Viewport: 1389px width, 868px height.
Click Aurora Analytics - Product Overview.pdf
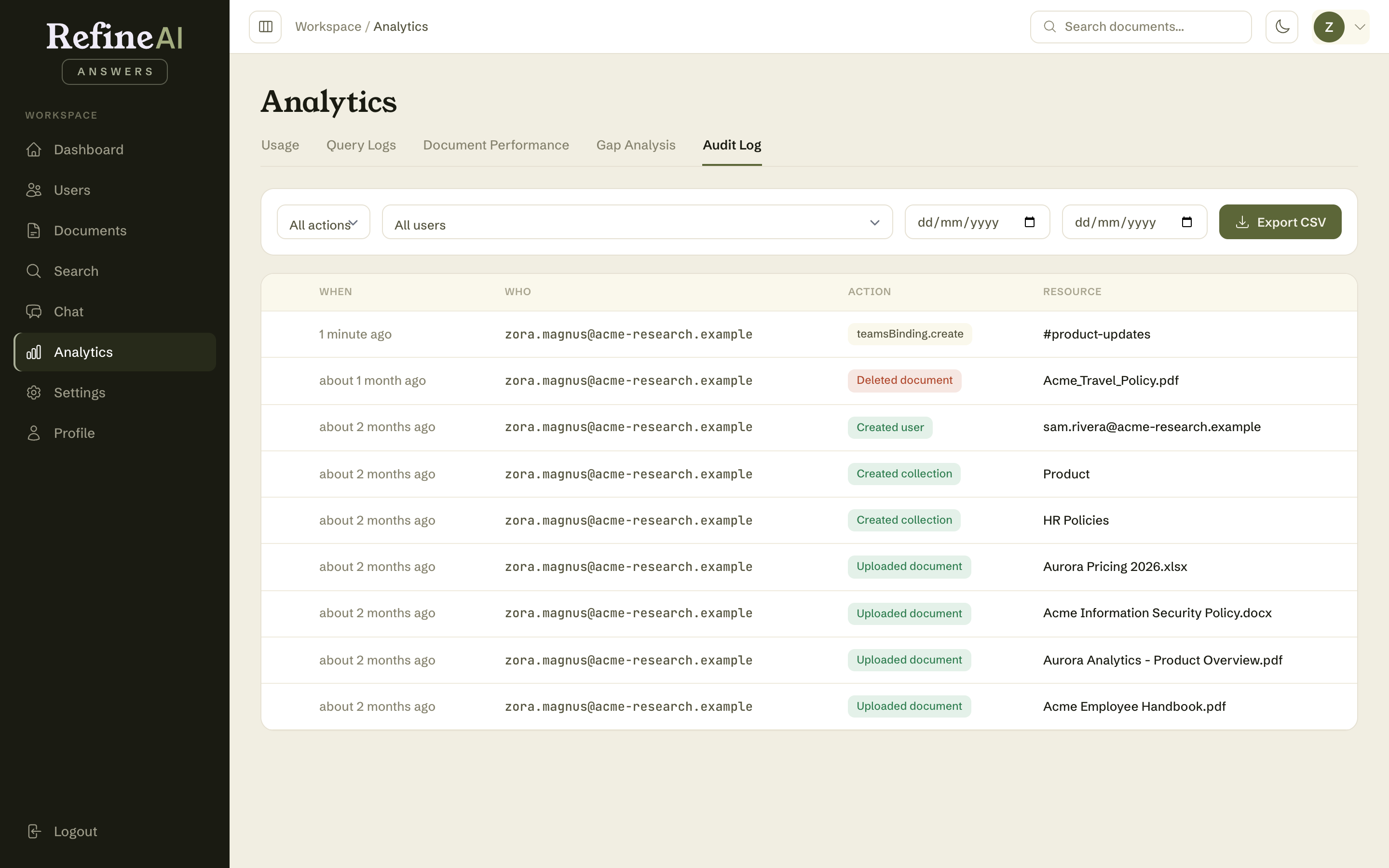(1162, 660)
